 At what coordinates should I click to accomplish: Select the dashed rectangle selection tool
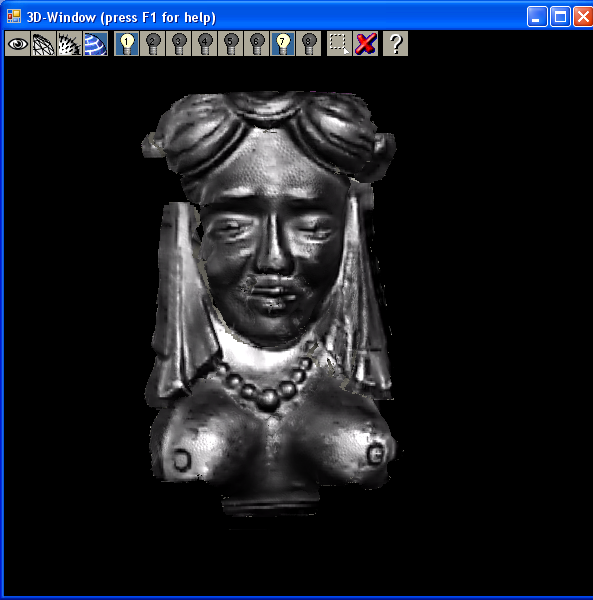339,44
